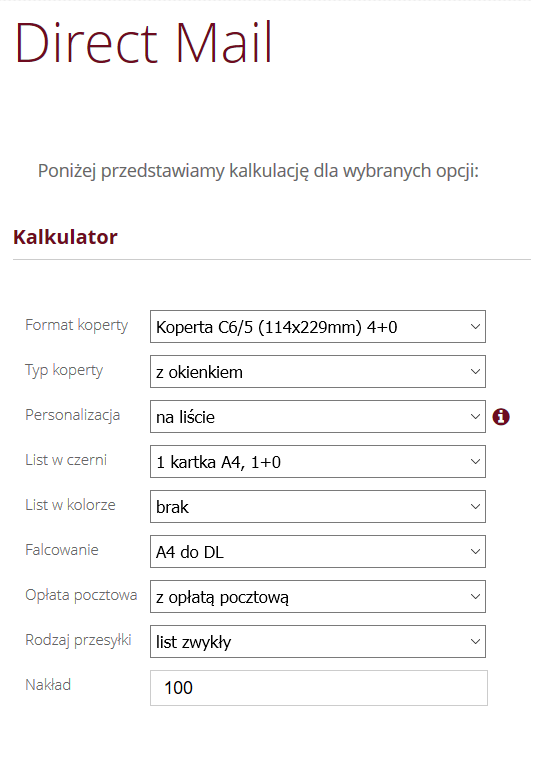
Task: Click the Typ koperty label
Action: click(x=64, y=371)
